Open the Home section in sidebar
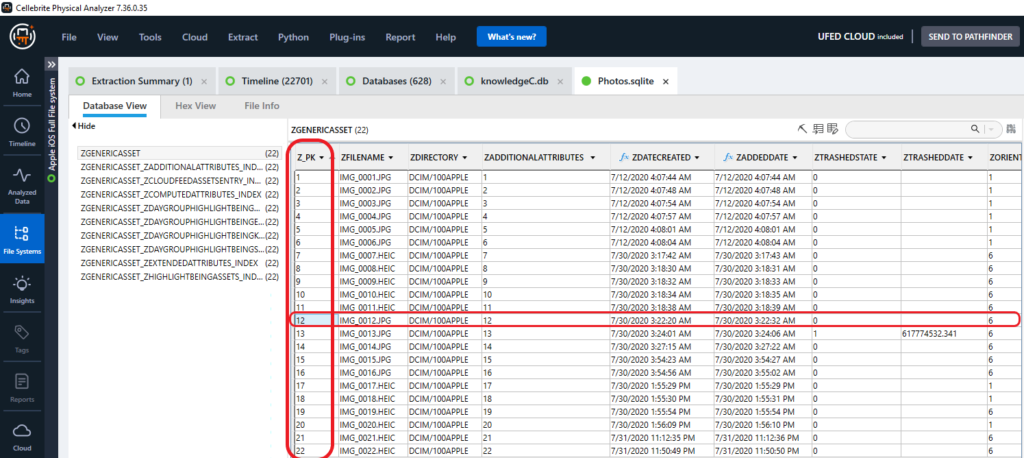 [22, 83]
